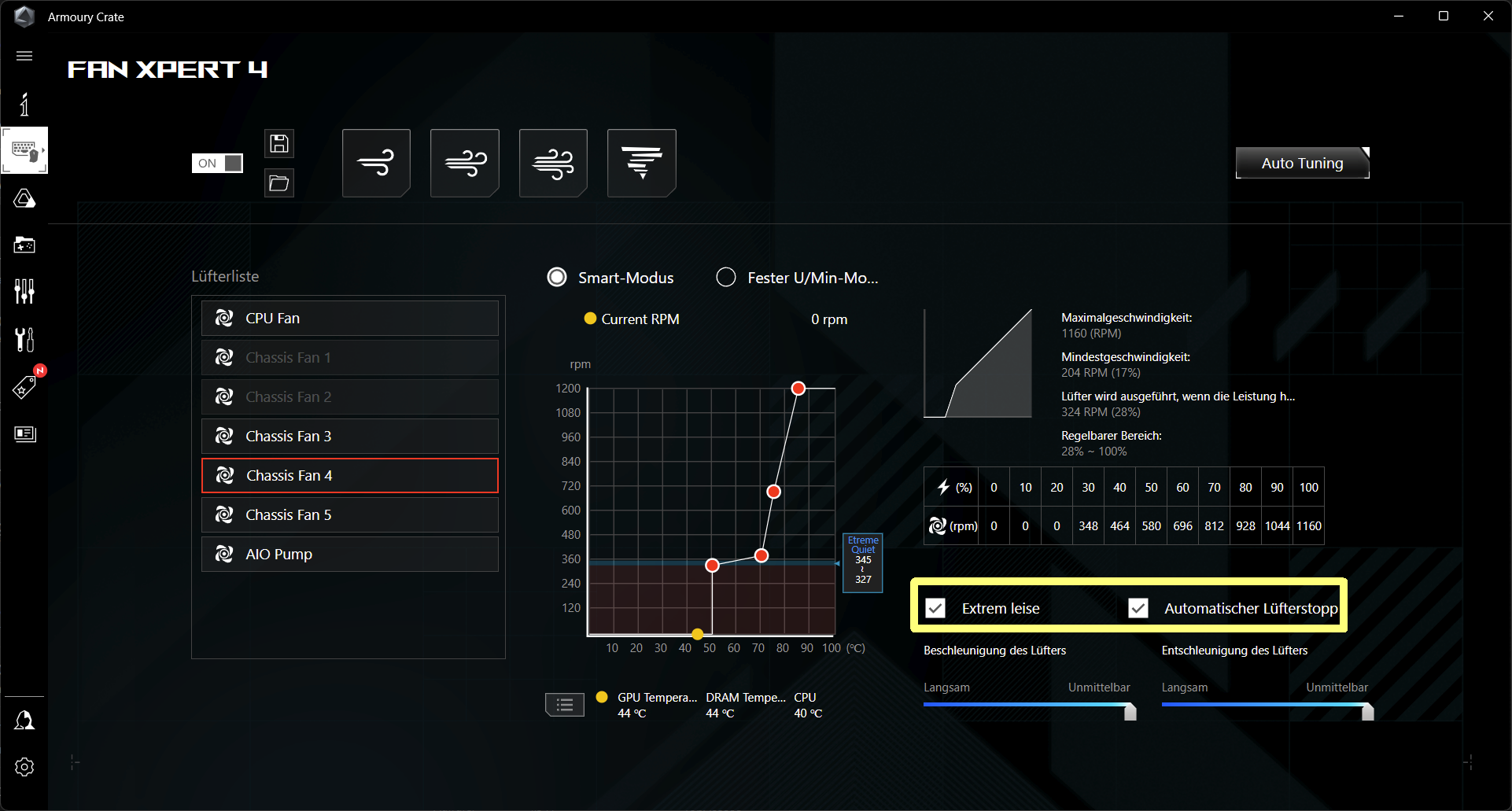Select Chassis Fan 3 in the fan list

tap(350, 437)
